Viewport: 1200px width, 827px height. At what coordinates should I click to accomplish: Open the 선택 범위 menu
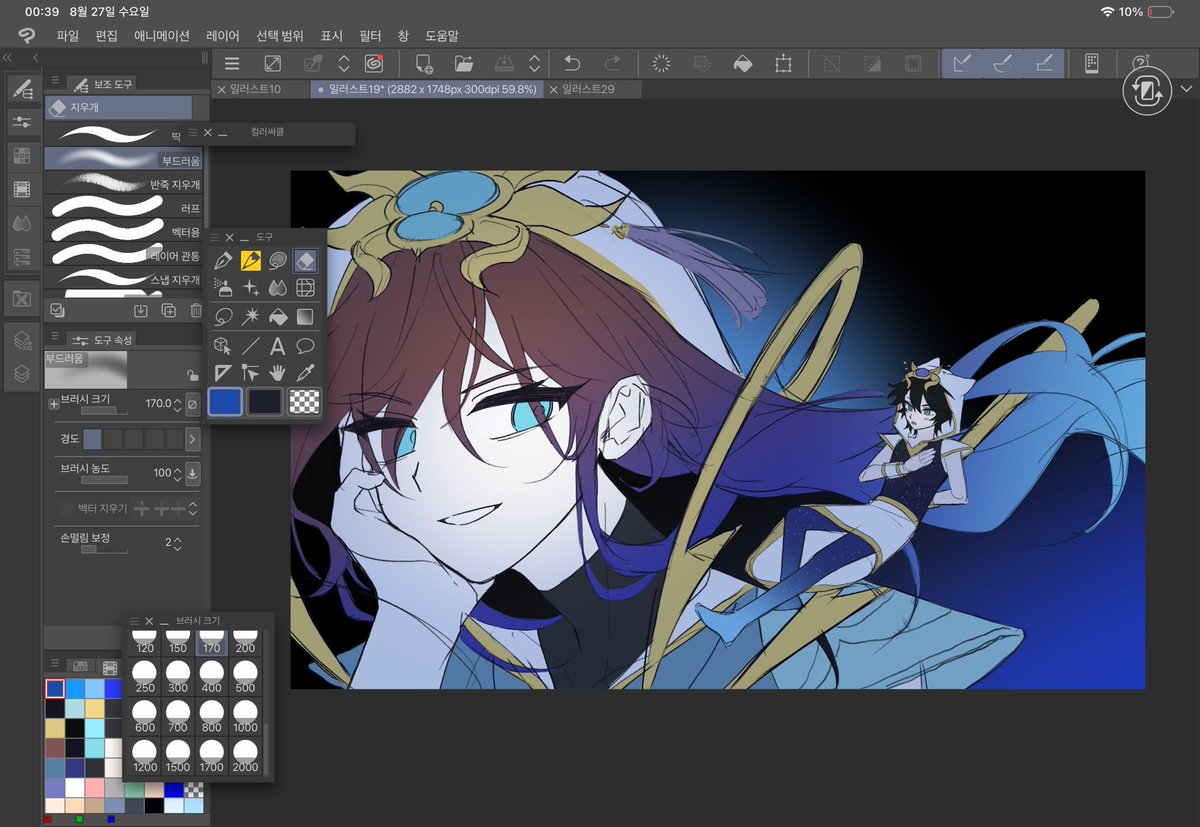point(280,35)
